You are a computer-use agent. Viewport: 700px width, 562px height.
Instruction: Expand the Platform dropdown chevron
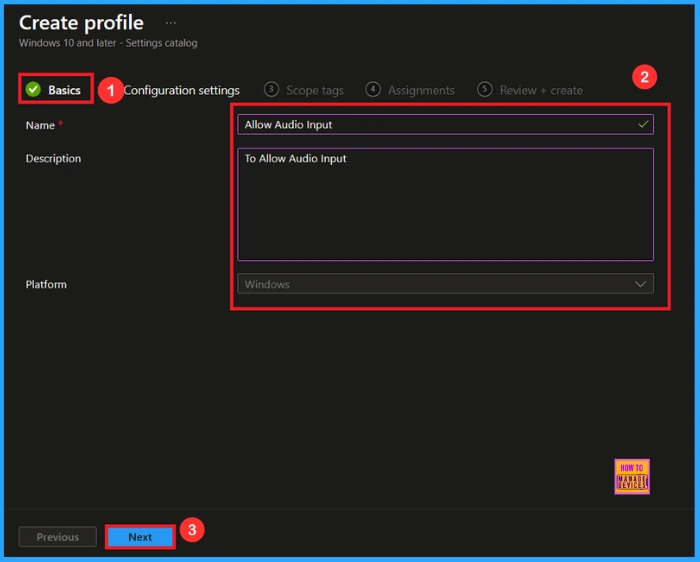[x=641, y=284]
